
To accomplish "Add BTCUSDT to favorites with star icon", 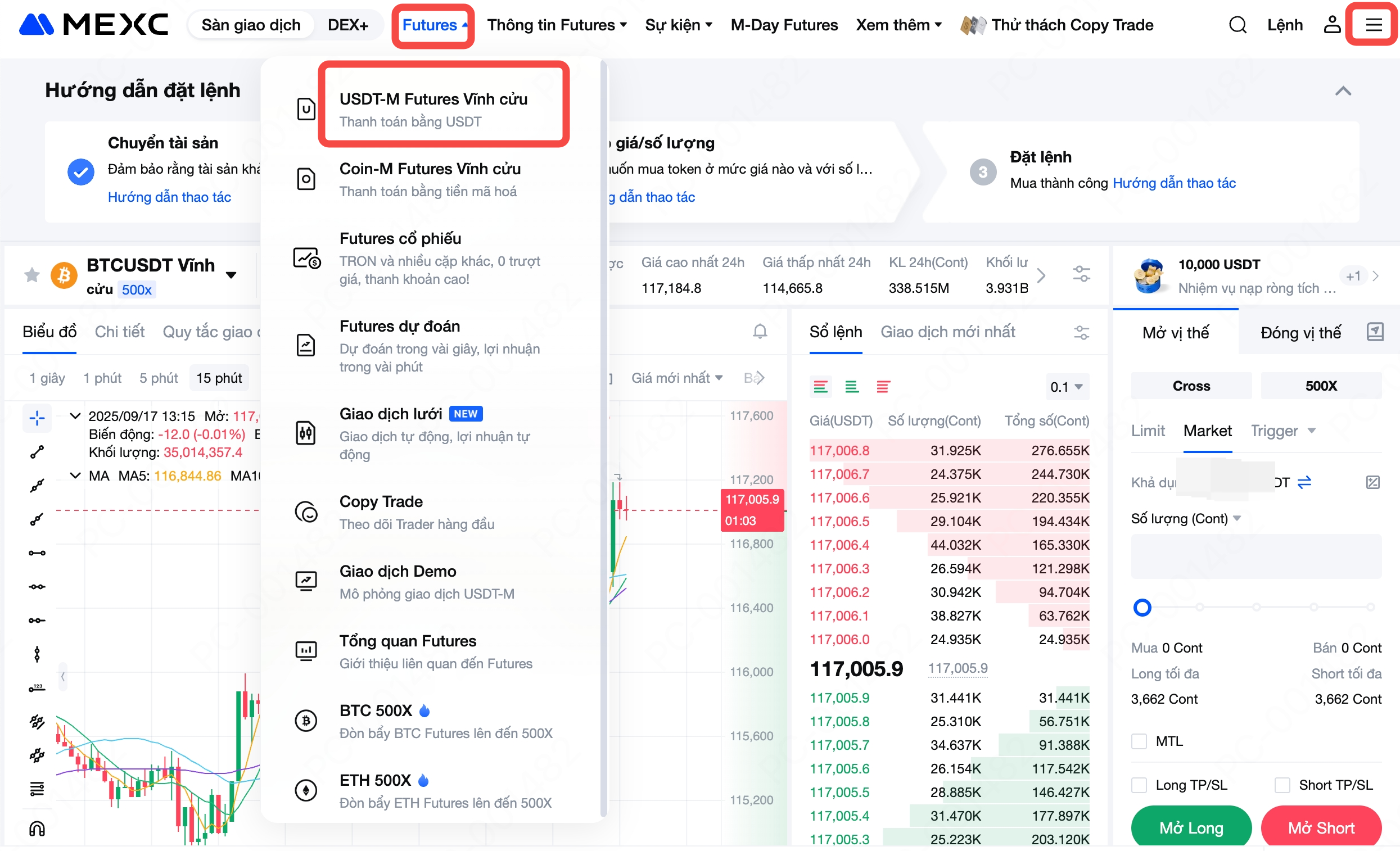I will point(32,275).
